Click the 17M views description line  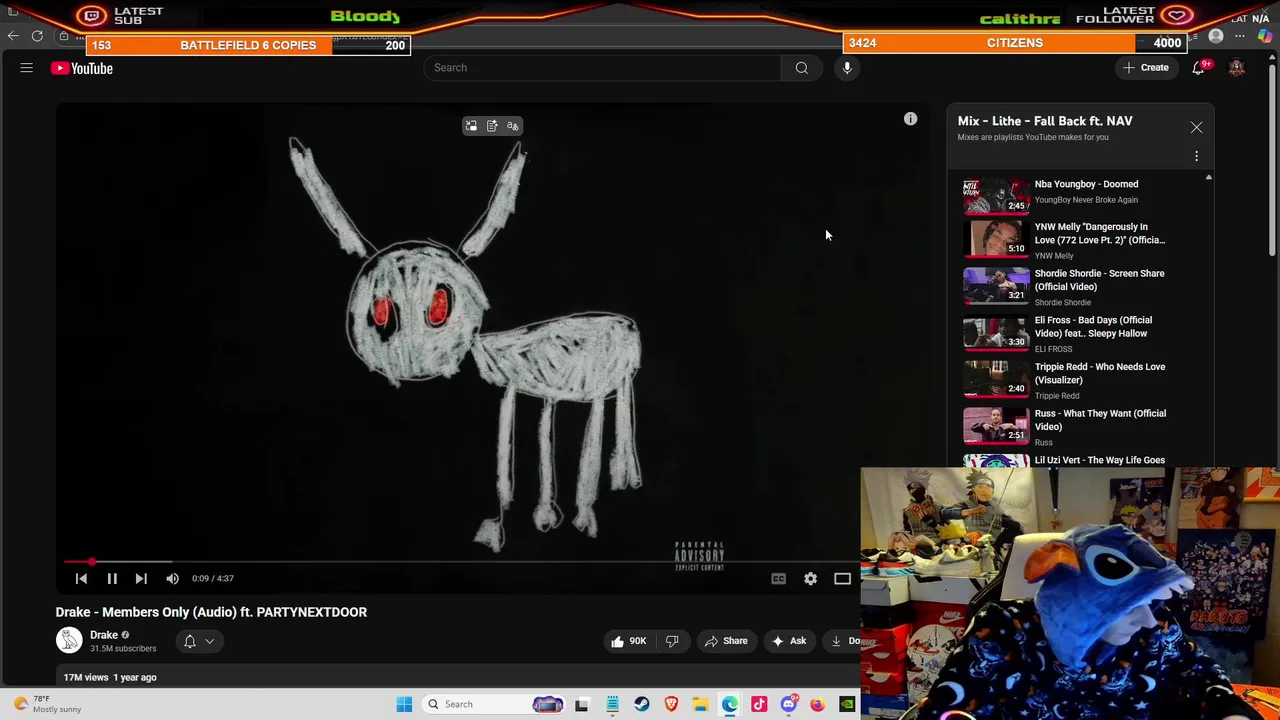point(110,677)
